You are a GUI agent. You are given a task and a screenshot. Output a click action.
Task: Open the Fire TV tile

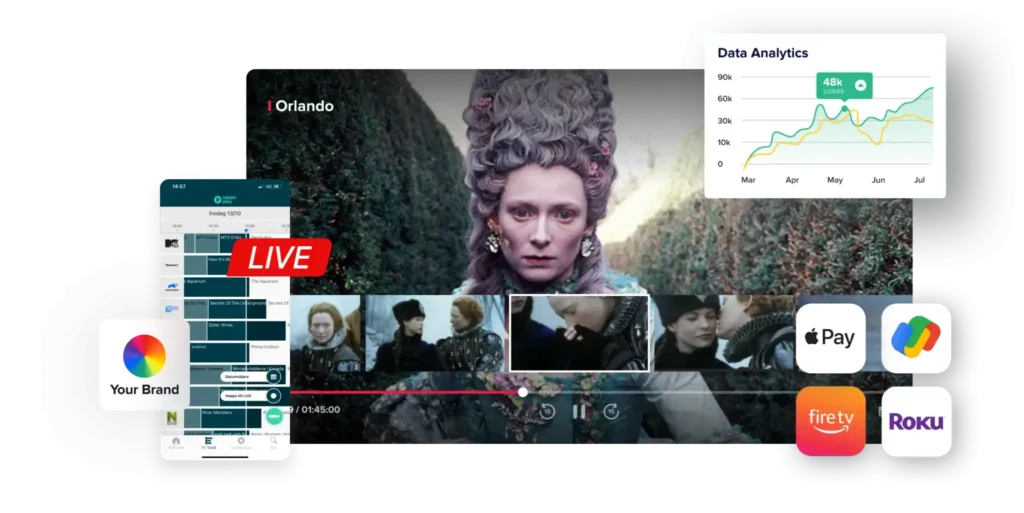pyautogui.click(x=830, y=421)
